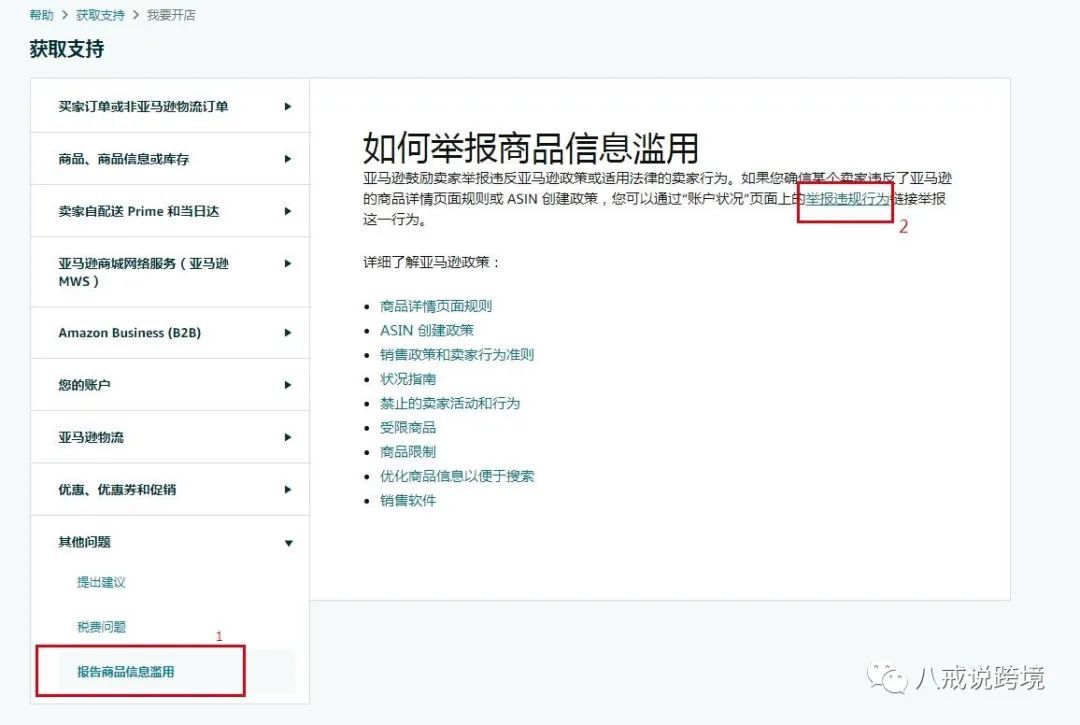Expand the 商品、商品信息或库存 arrow

(x=288, y=159)
